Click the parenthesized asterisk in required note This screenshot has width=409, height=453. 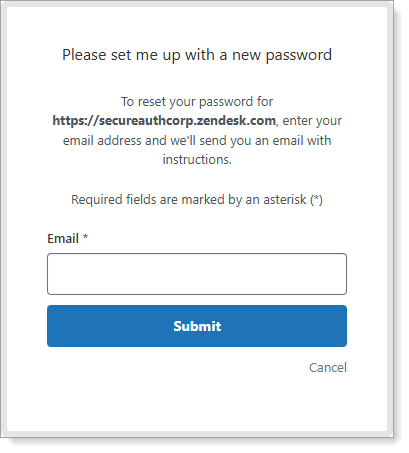[x=316, y=200]
